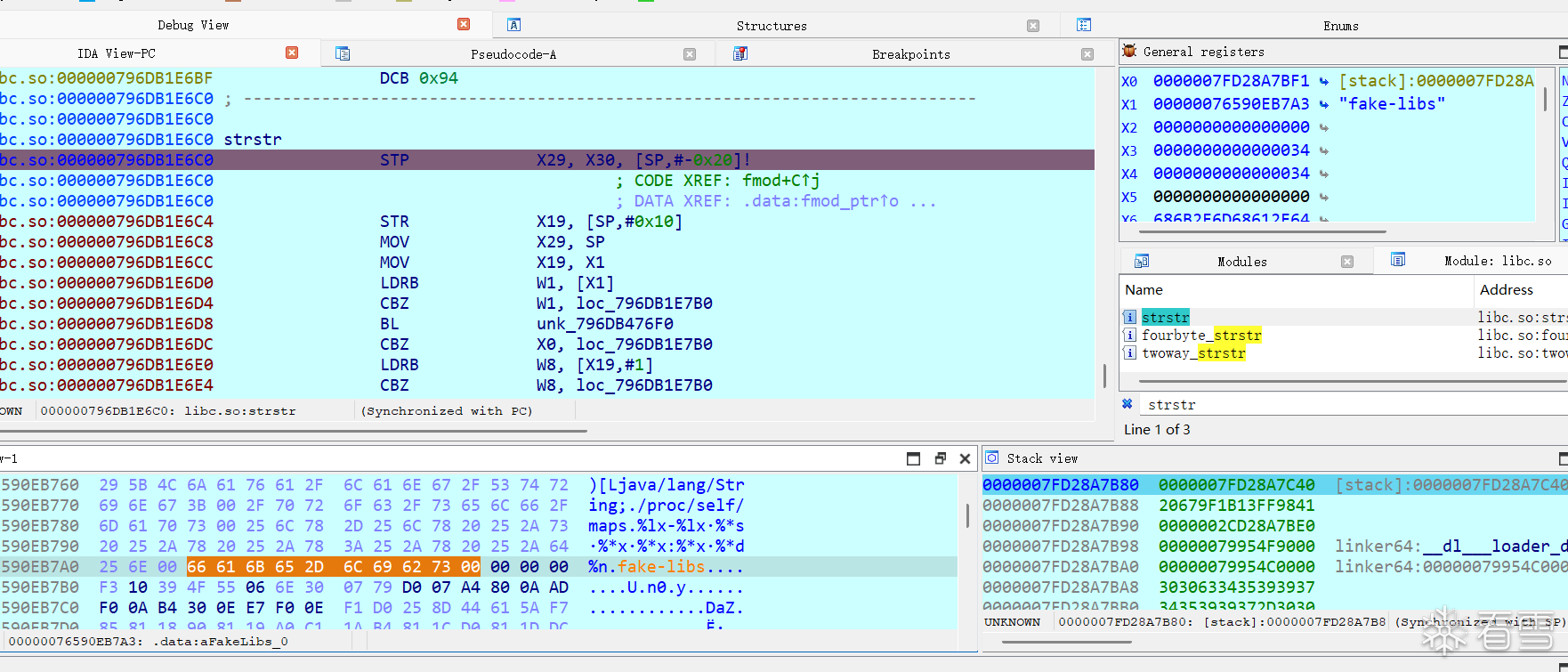Click the Breakpoints tab icon

740,53
